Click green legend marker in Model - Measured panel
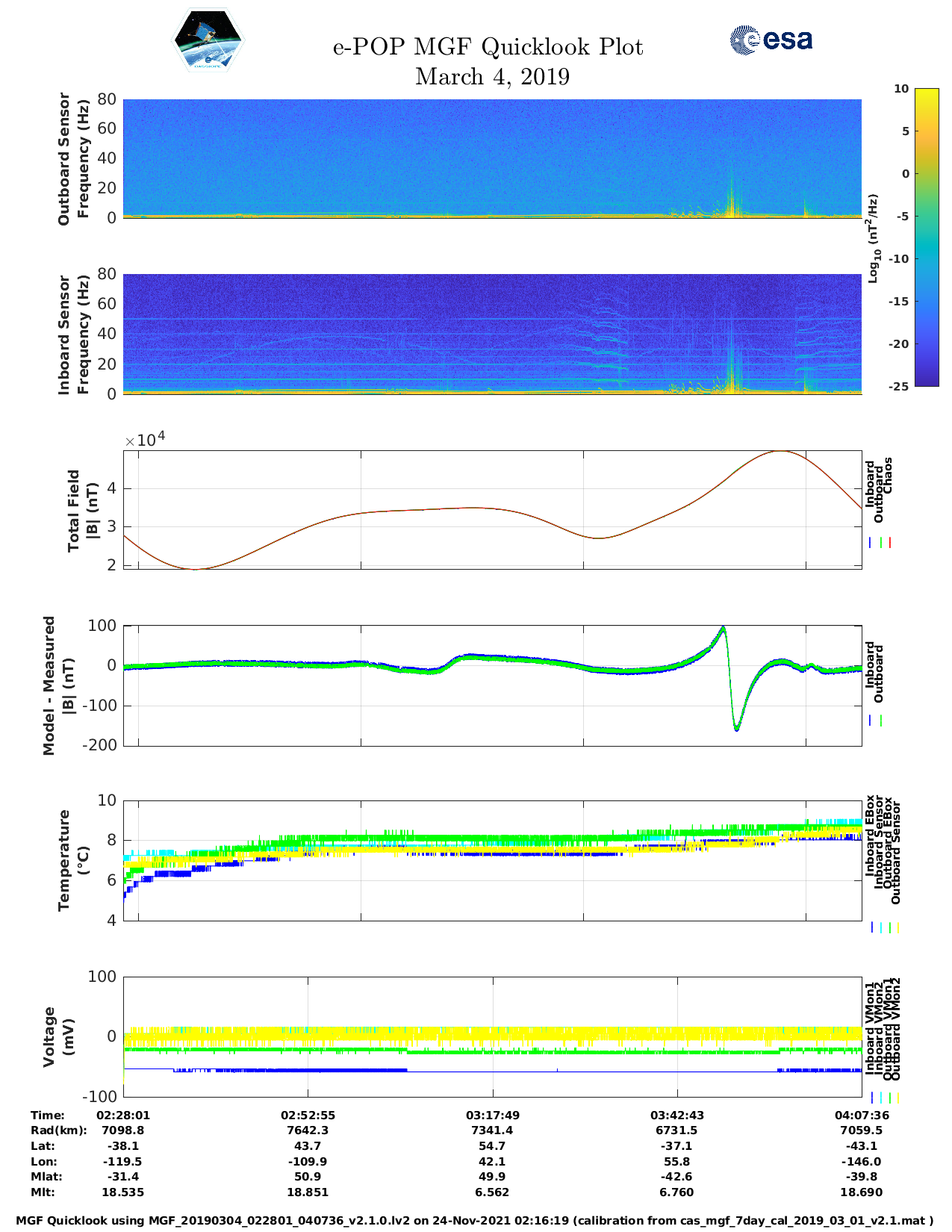 pyautogui.click(x=881, y=721)
